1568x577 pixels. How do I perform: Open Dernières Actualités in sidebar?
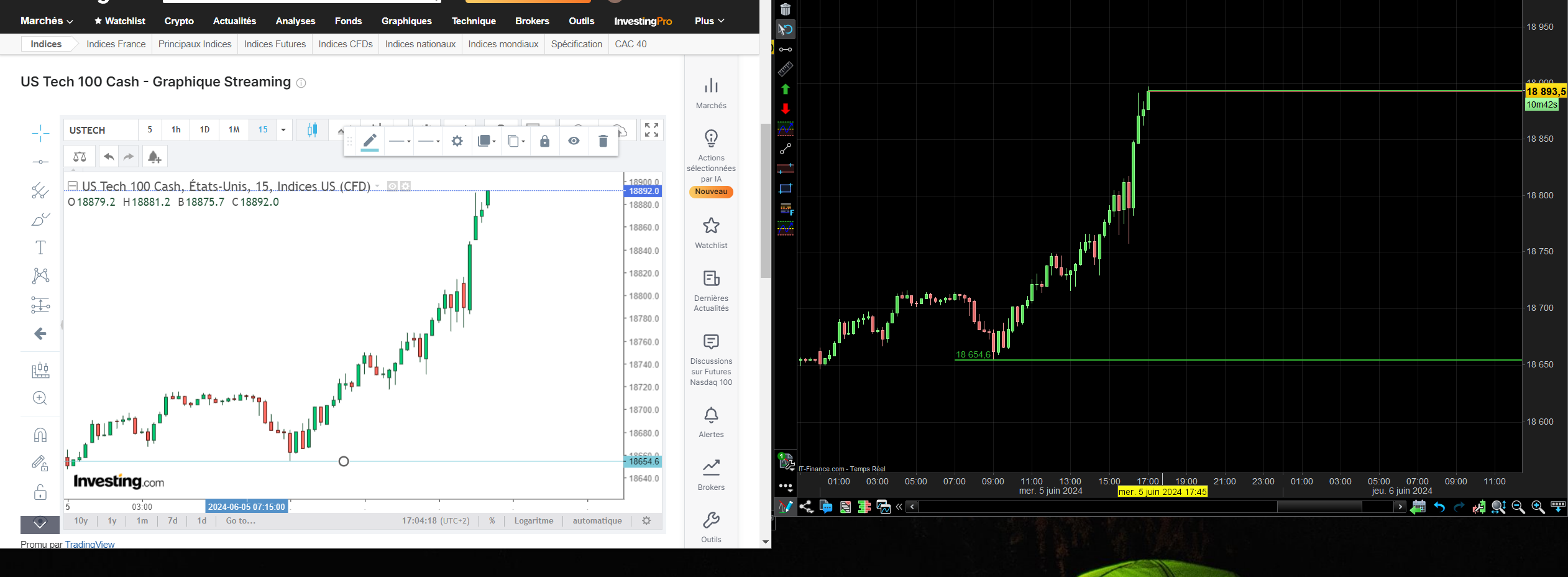click(711, 290)
